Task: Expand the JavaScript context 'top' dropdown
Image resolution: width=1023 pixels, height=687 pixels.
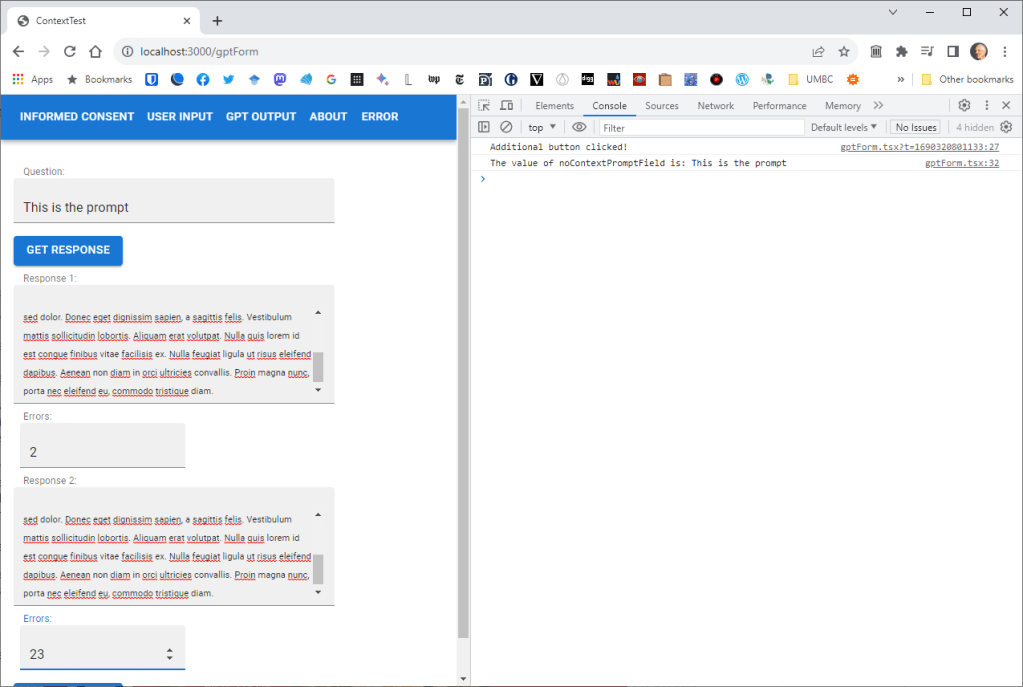Action: pyautogui.click(x=542, y=127)
